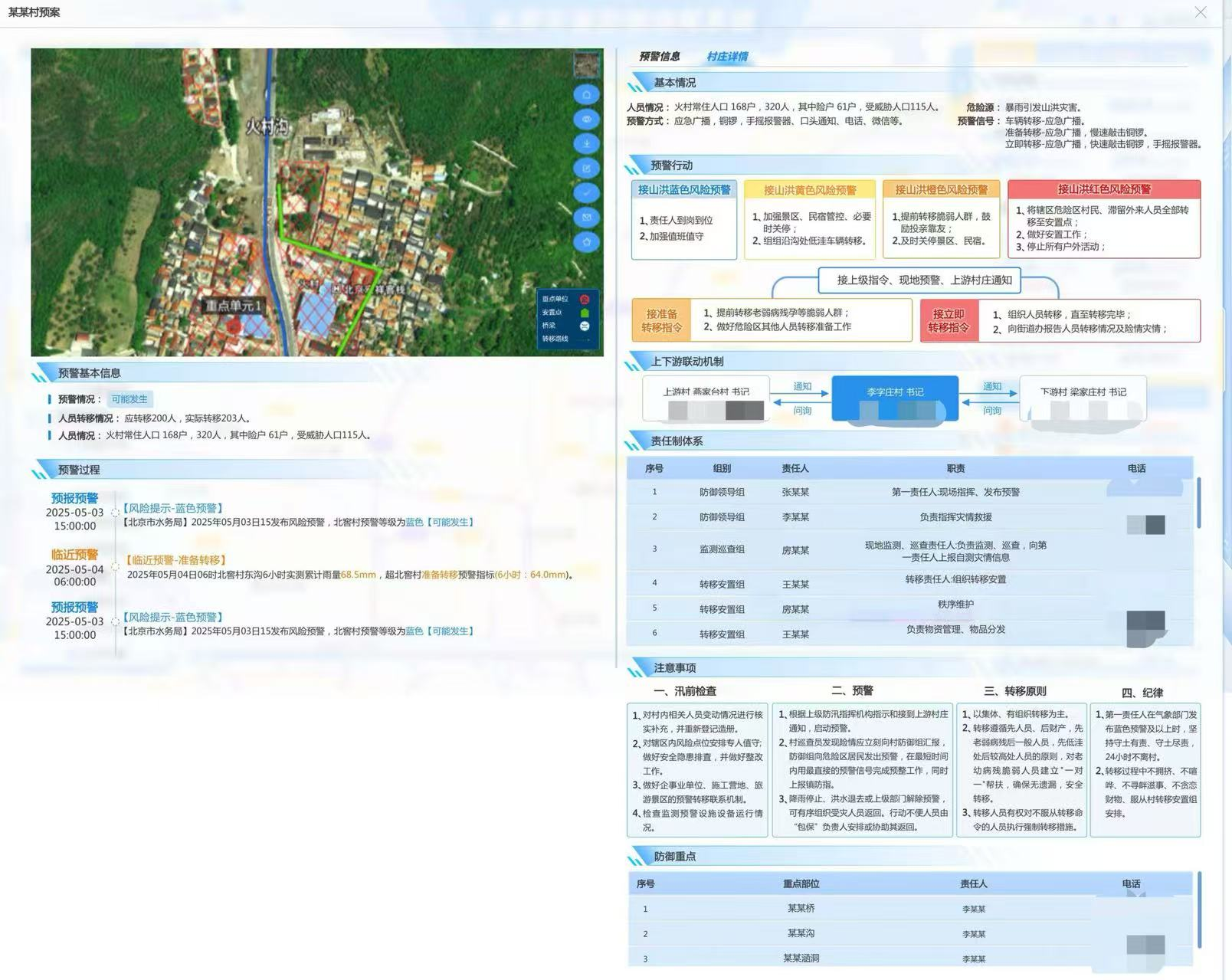Expand 接山洪红色风险预警 header
Image resolution: width=1232 pixels, height=980 pixels.
pyautogui.click(x=1104, y=189)
